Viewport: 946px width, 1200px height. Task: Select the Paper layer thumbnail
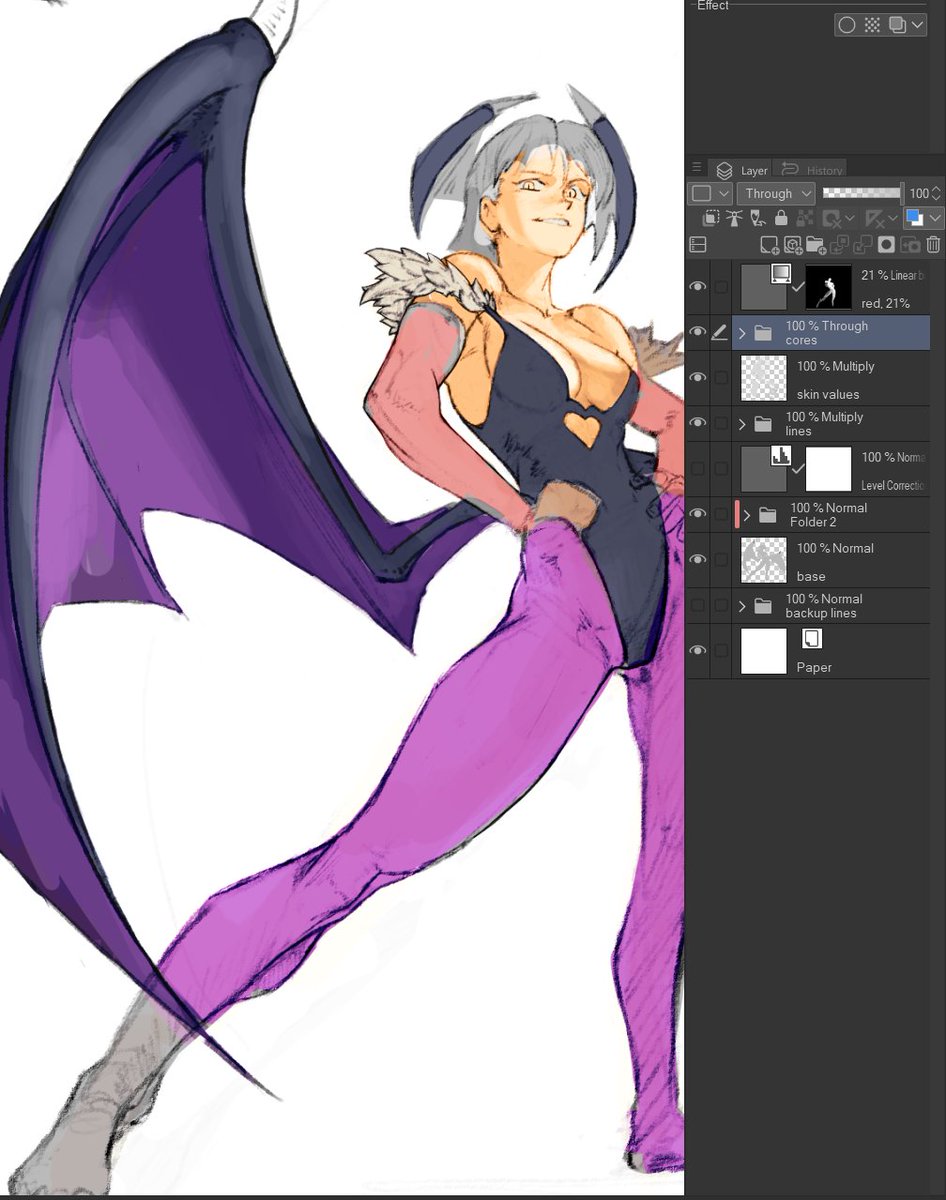pos(764,651)
